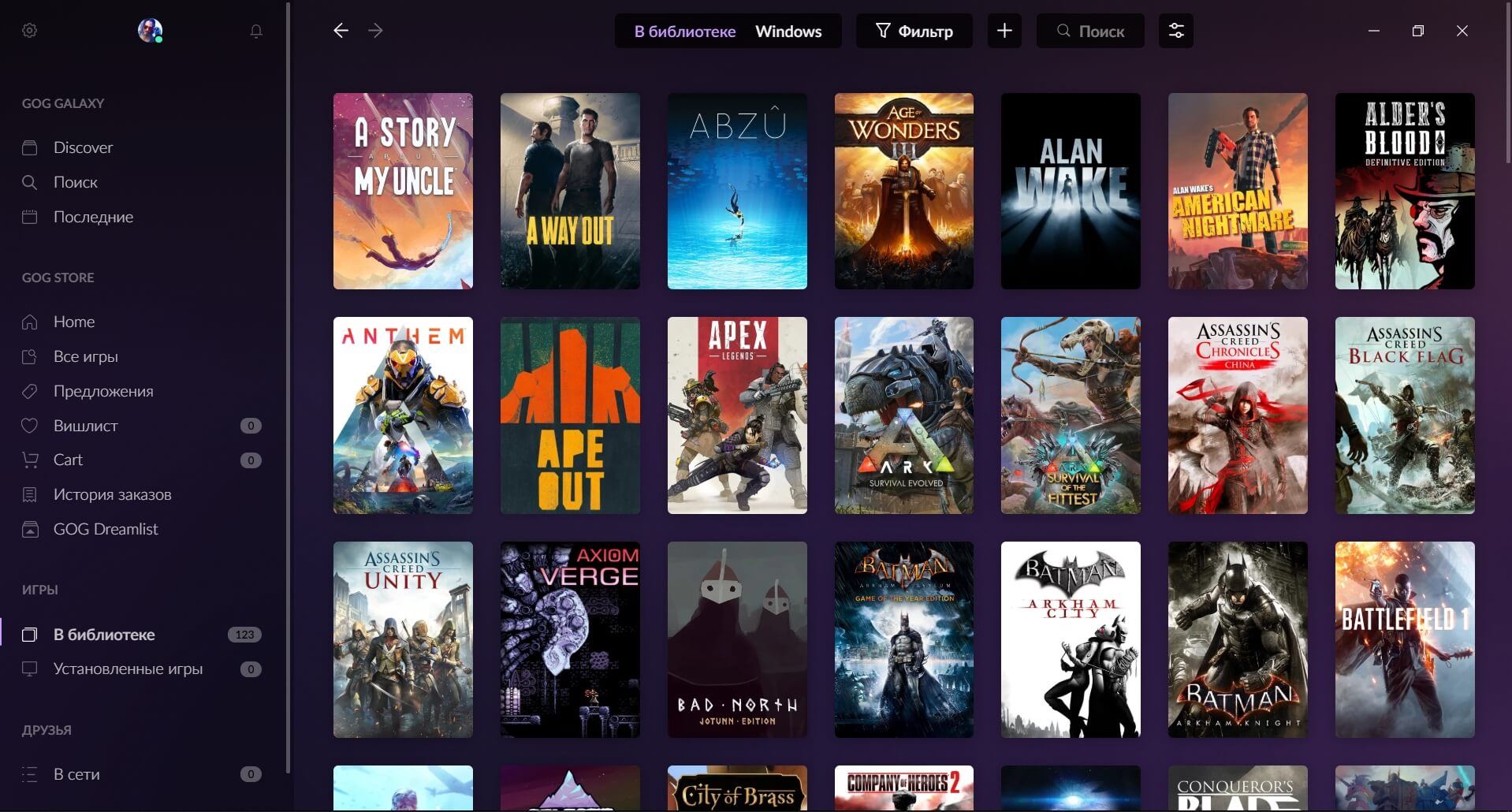Open the Cart in sidebar

coord(68,460)
